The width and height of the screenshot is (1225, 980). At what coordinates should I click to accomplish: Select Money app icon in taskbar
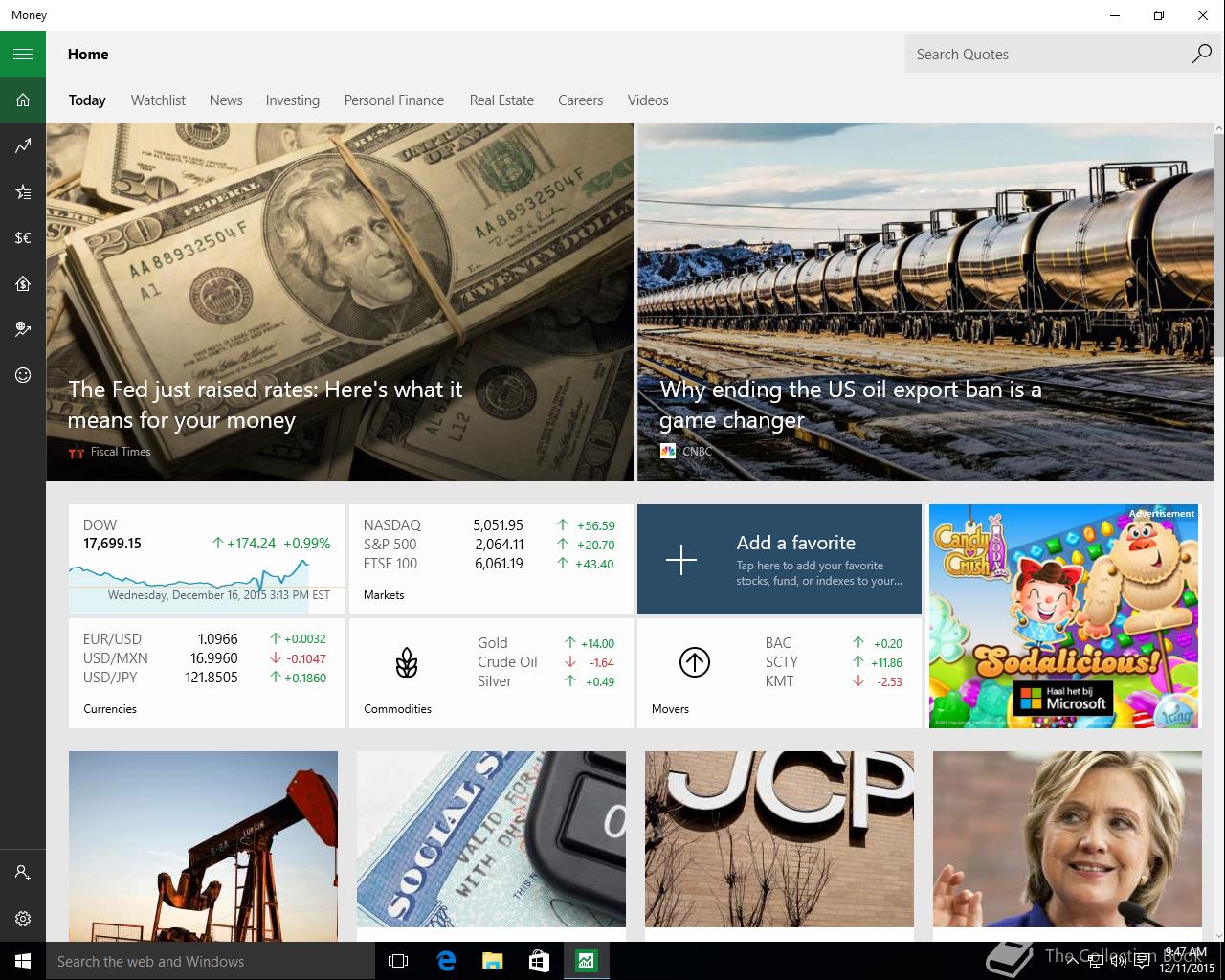pos(586,961)
